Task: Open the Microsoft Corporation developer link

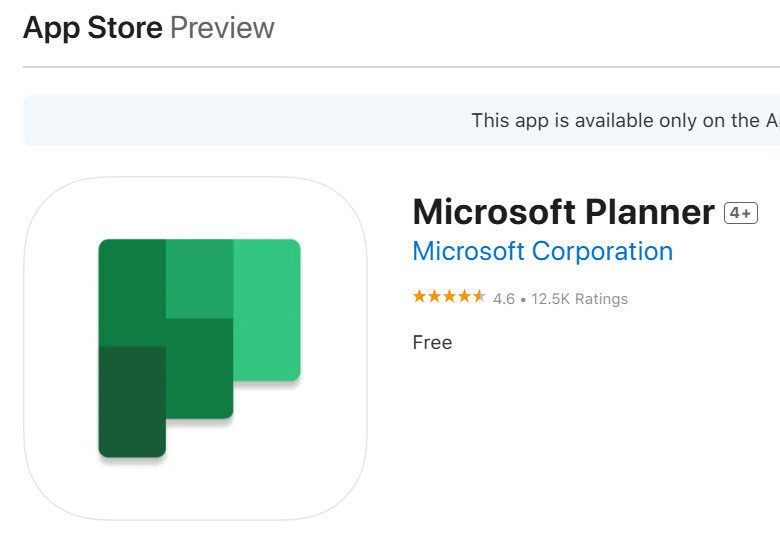Action: tap(542, 251)
